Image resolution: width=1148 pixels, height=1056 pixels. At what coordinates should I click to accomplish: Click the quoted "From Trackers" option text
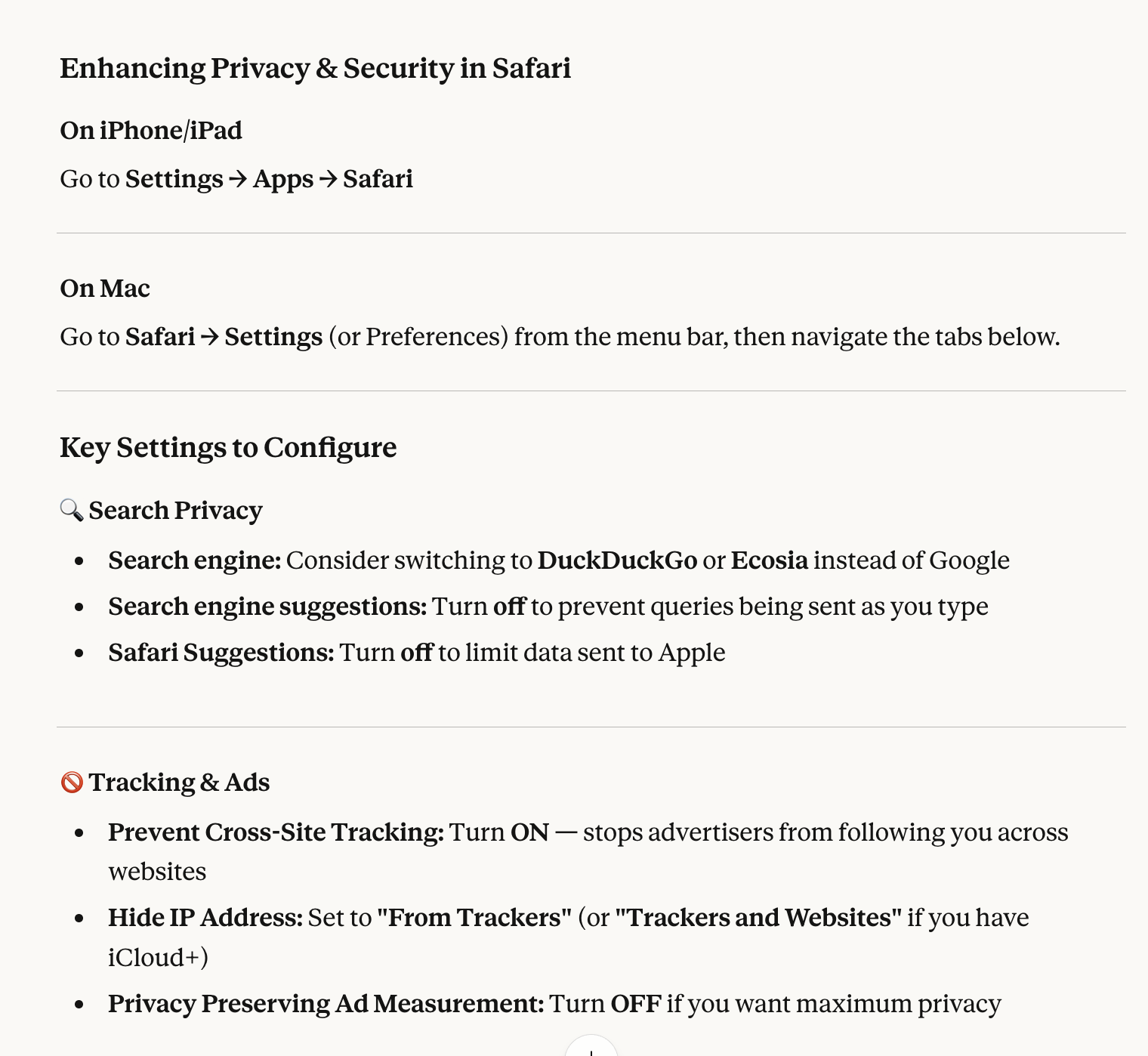pyautogui.click(x=474, y=918)
